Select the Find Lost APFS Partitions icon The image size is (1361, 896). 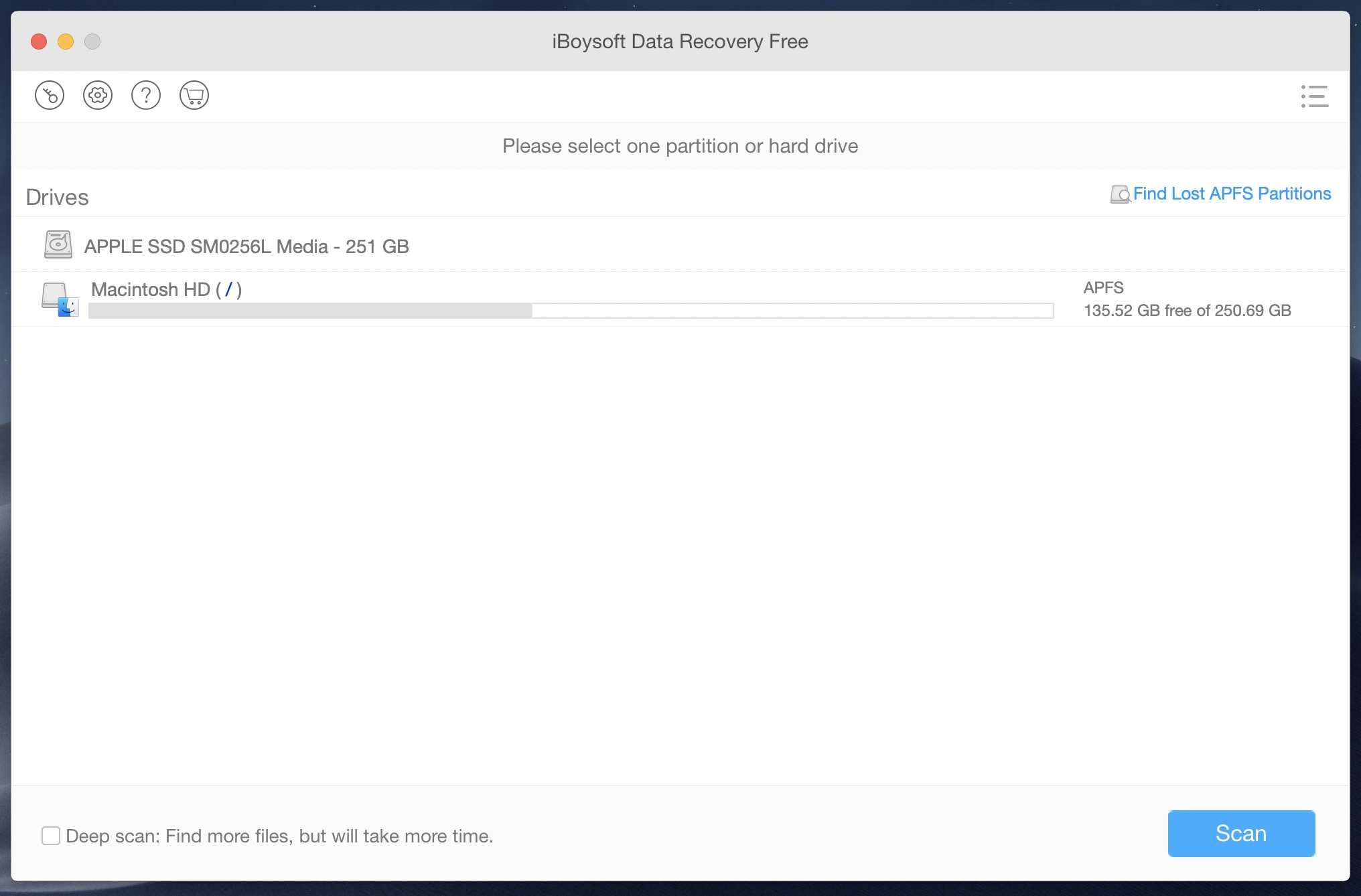coord(1117,194)
